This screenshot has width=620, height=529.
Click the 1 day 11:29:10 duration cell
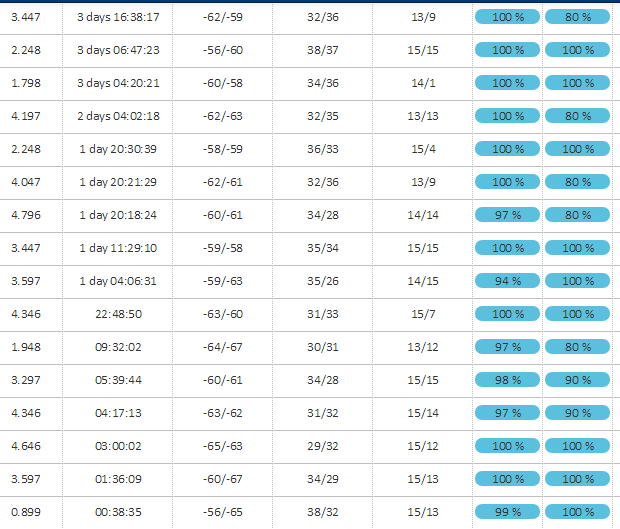118,248
